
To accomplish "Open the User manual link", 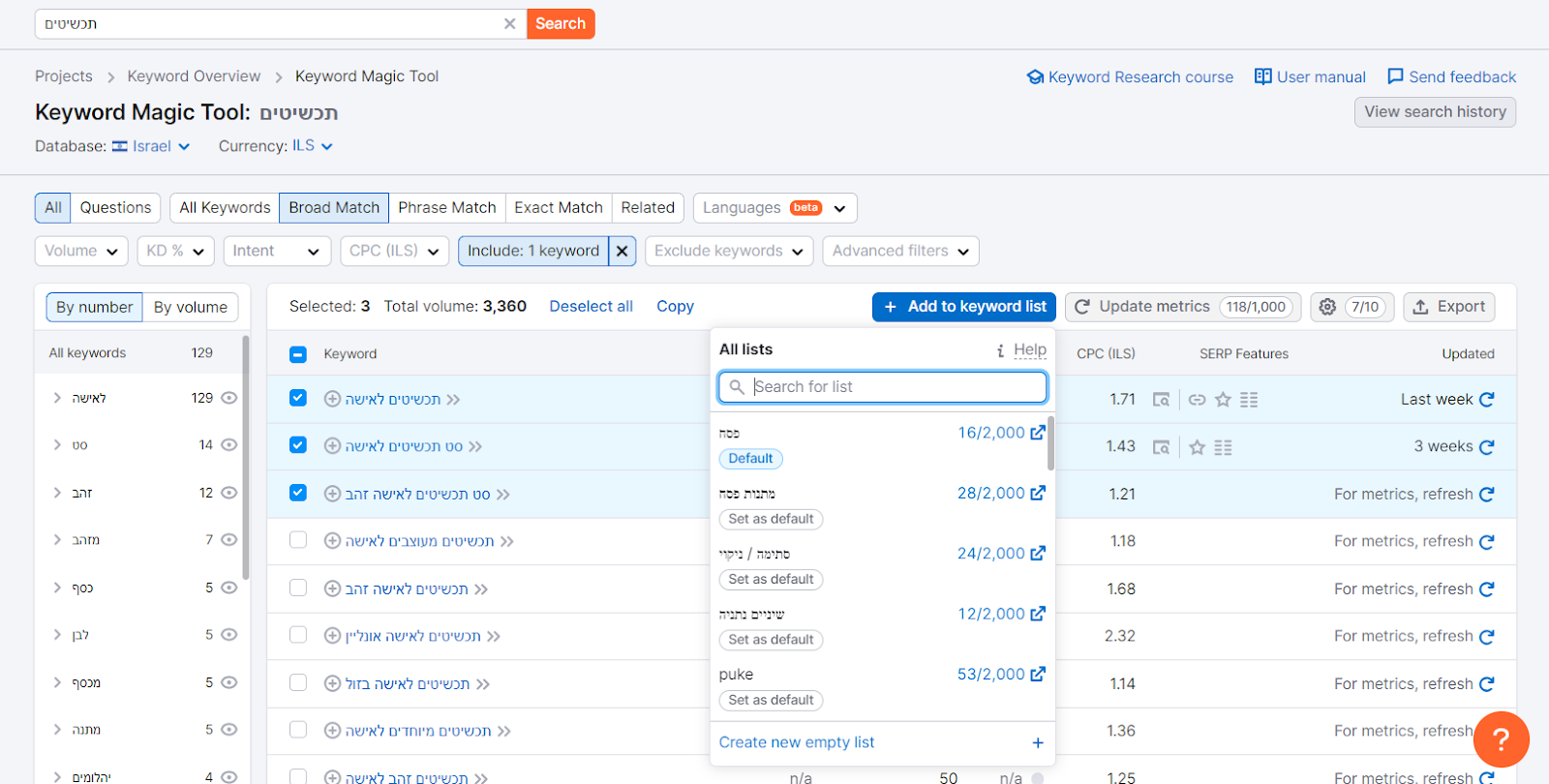I will (x=1310, y=76).
